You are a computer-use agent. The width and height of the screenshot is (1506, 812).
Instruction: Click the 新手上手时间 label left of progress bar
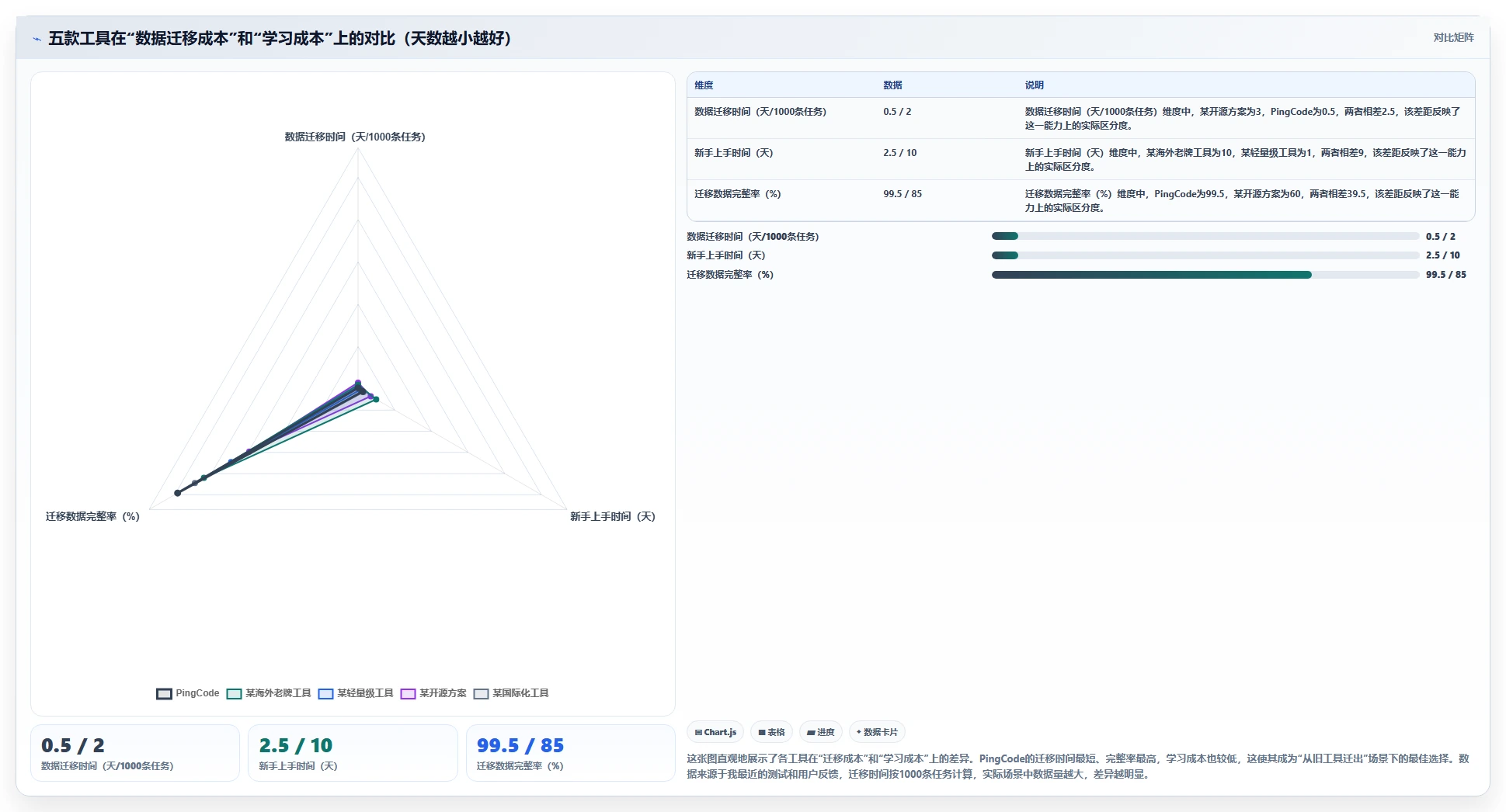point(726,255)
